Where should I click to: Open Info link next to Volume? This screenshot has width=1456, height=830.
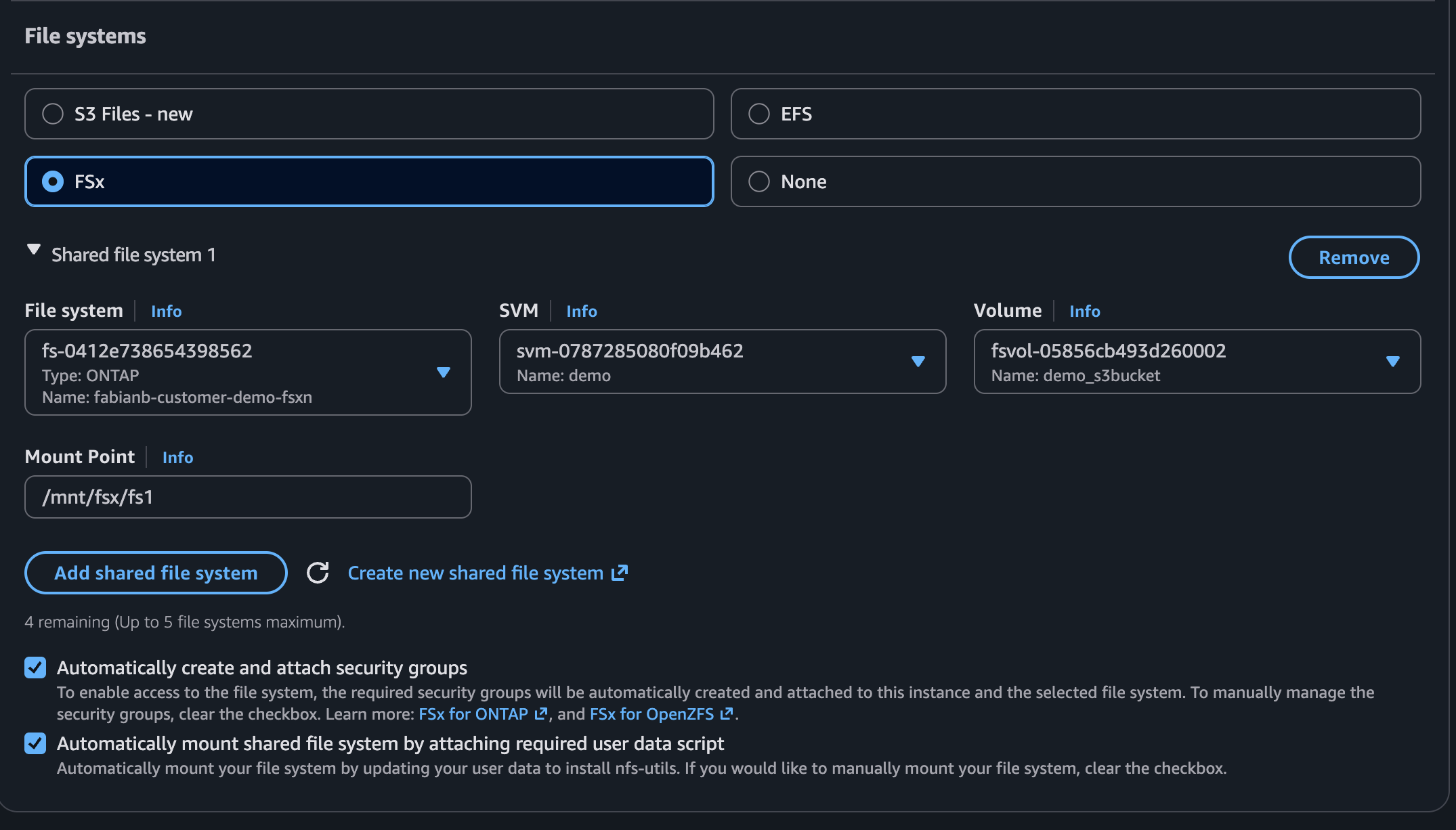coord(1085,311)
